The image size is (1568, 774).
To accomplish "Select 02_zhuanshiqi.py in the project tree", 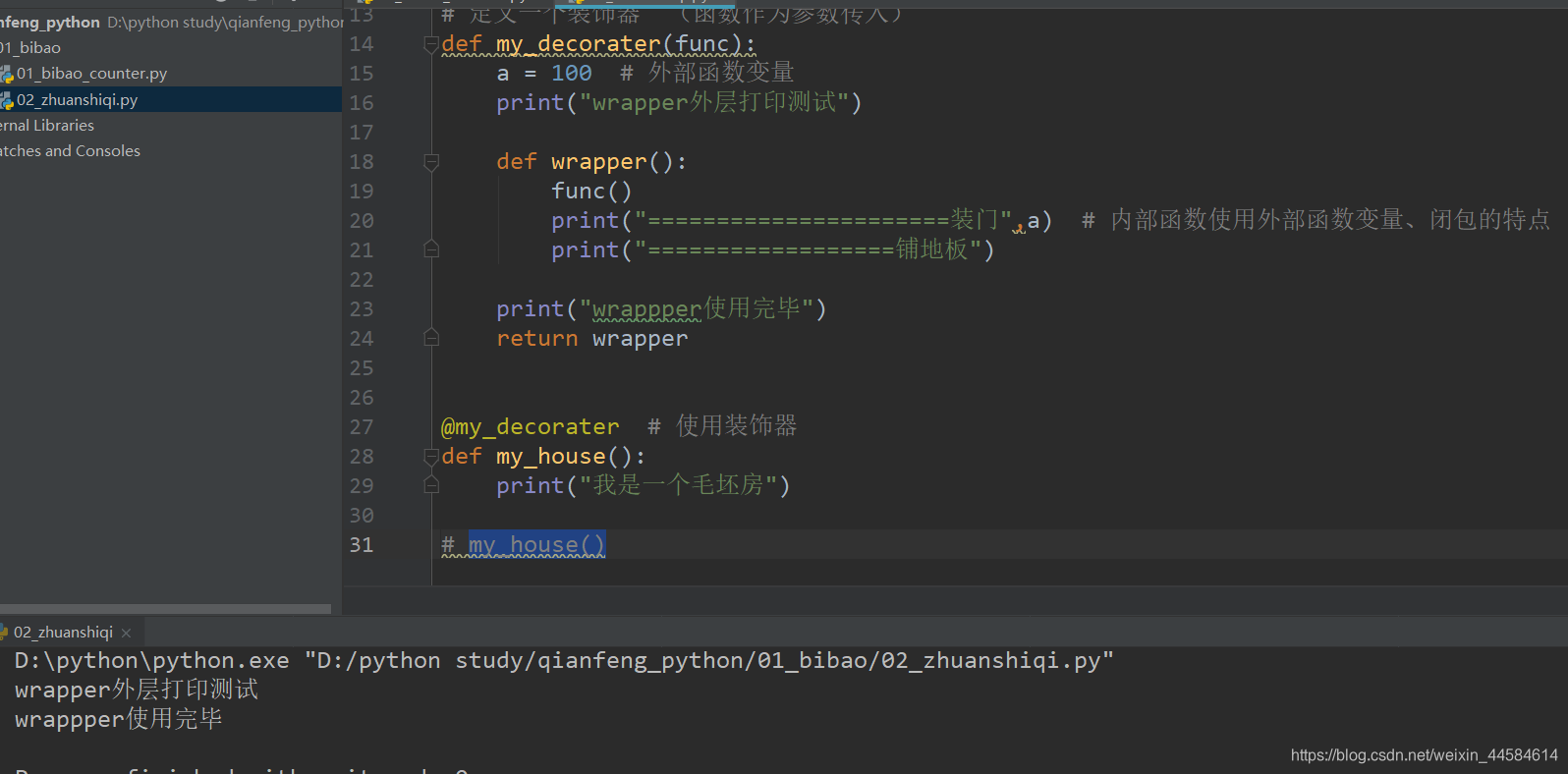I will pos(77,100).
